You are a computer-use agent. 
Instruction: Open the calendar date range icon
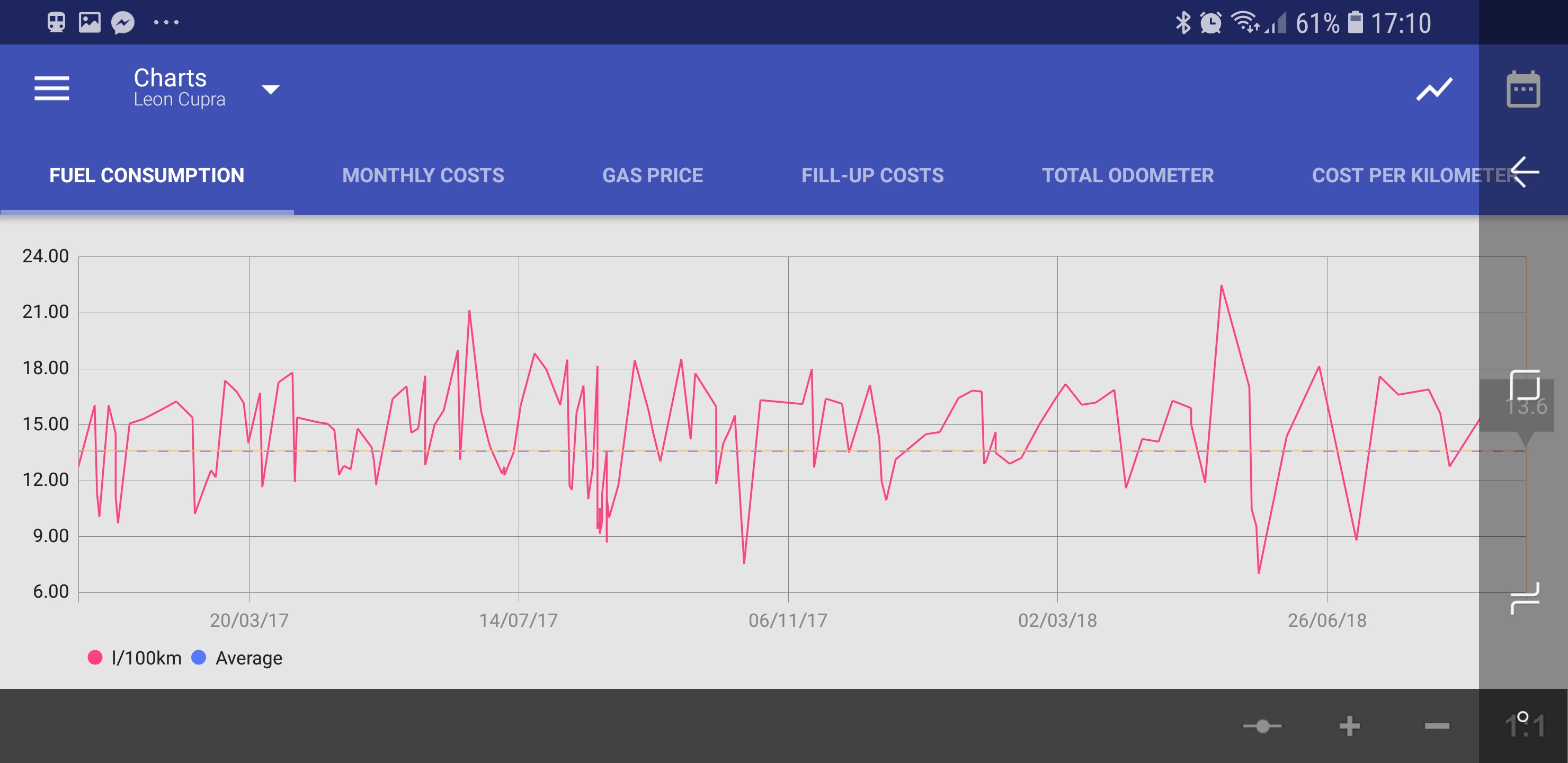(1523, 90)
